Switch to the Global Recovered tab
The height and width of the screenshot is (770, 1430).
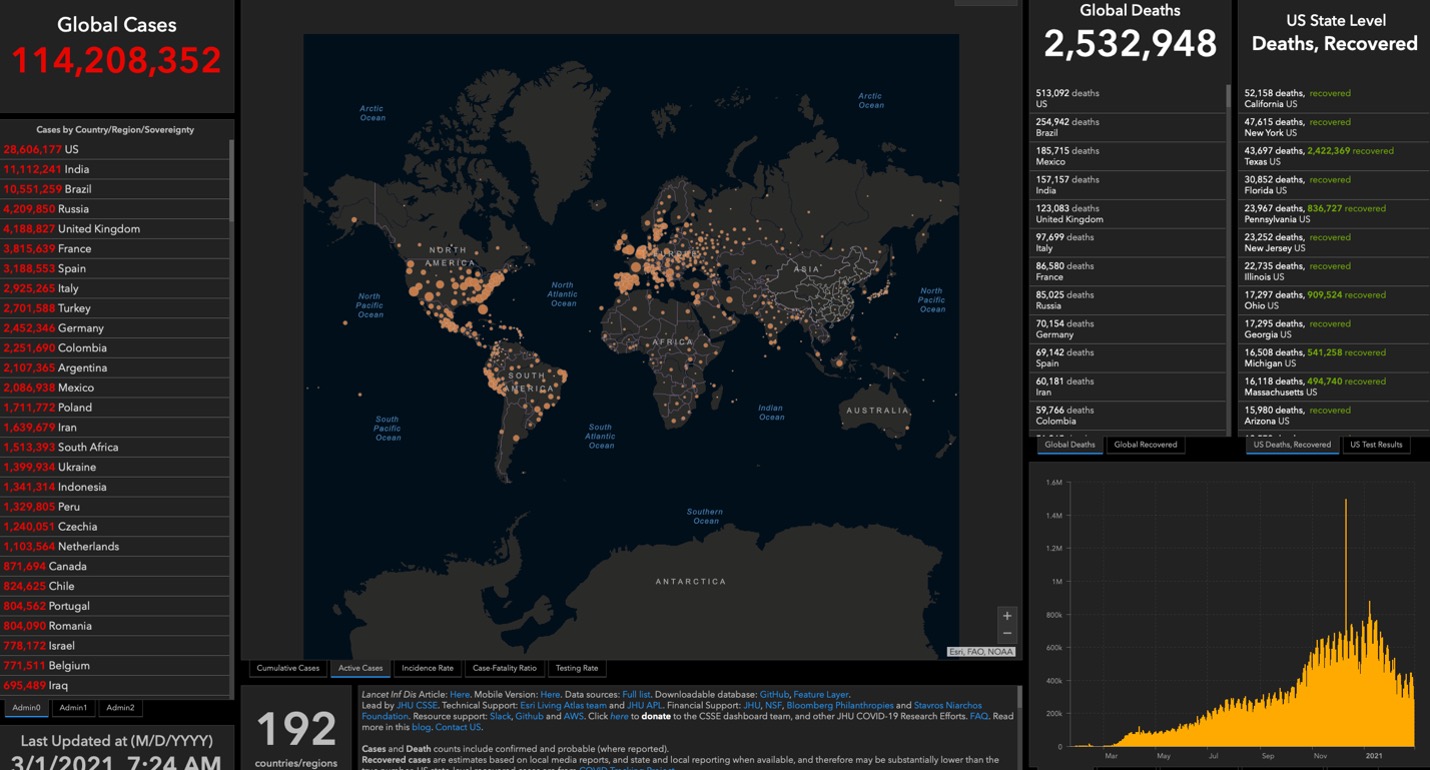[1144, 445]
